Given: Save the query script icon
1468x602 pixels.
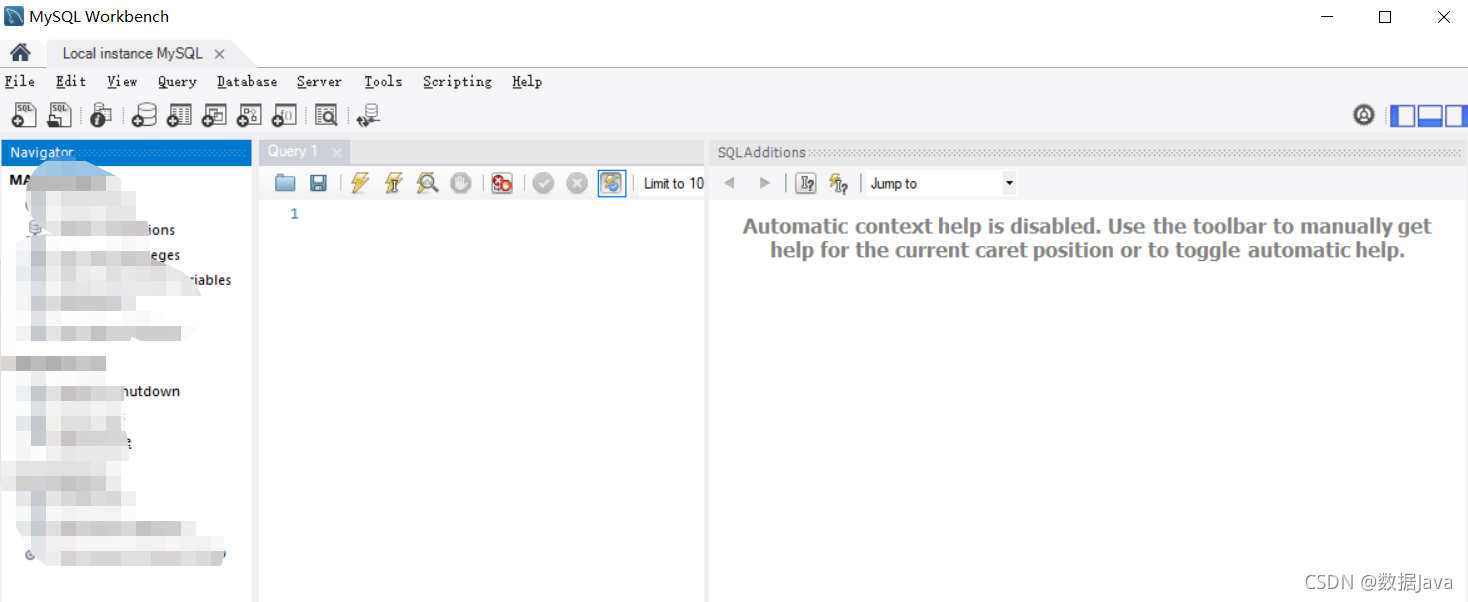Looking at the screenshot, I should [318, 183].
